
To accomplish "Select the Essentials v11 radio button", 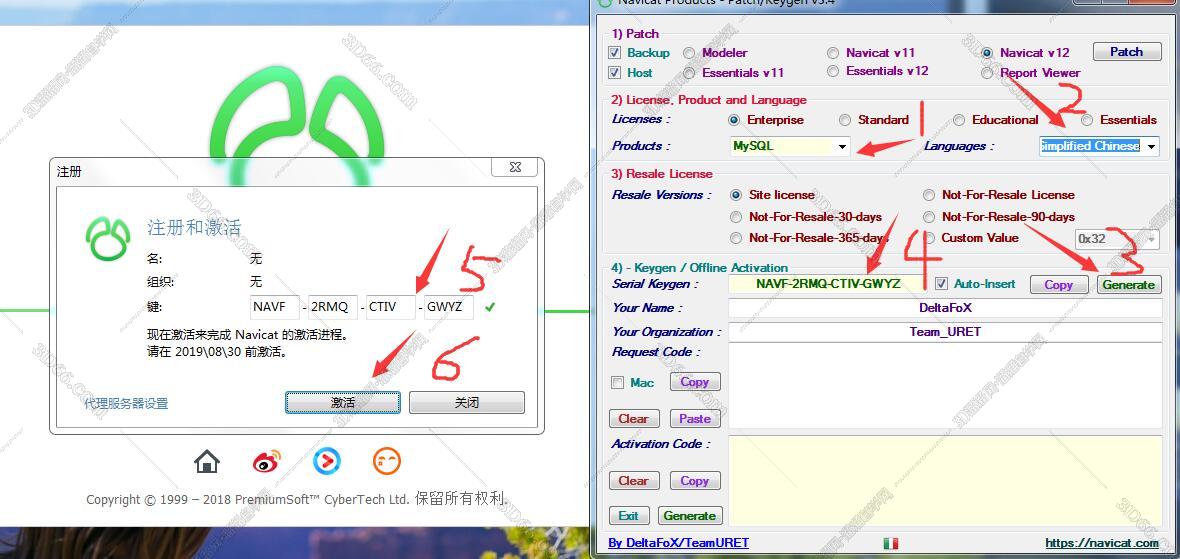I will pos(689,73).
